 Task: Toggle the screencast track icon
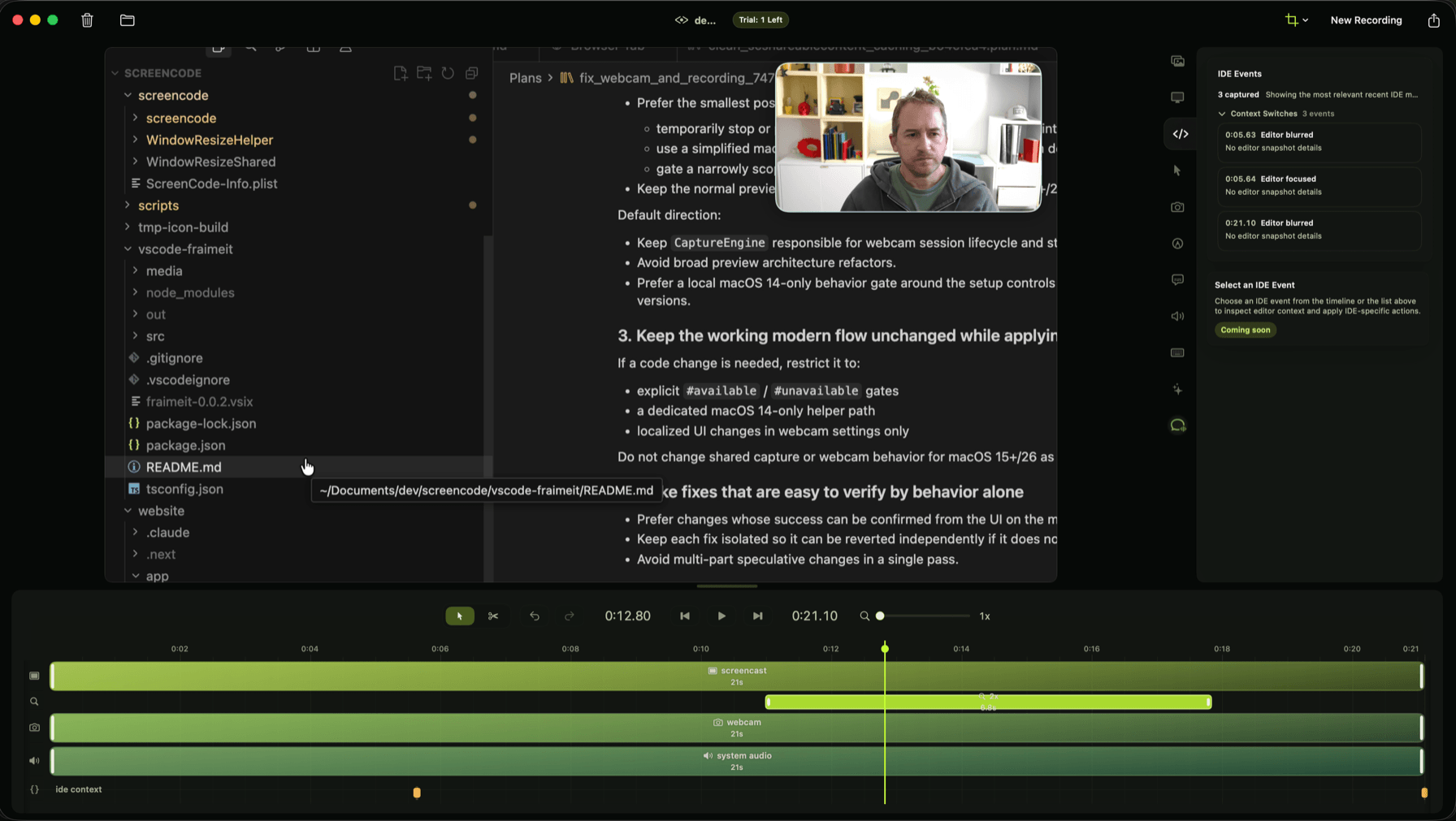click(x=34, y=676)
